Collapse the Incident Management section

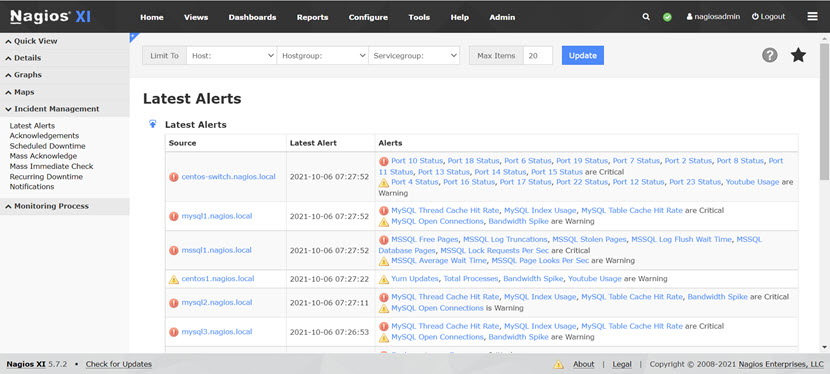pyautogui.click(x=65, y=109)
